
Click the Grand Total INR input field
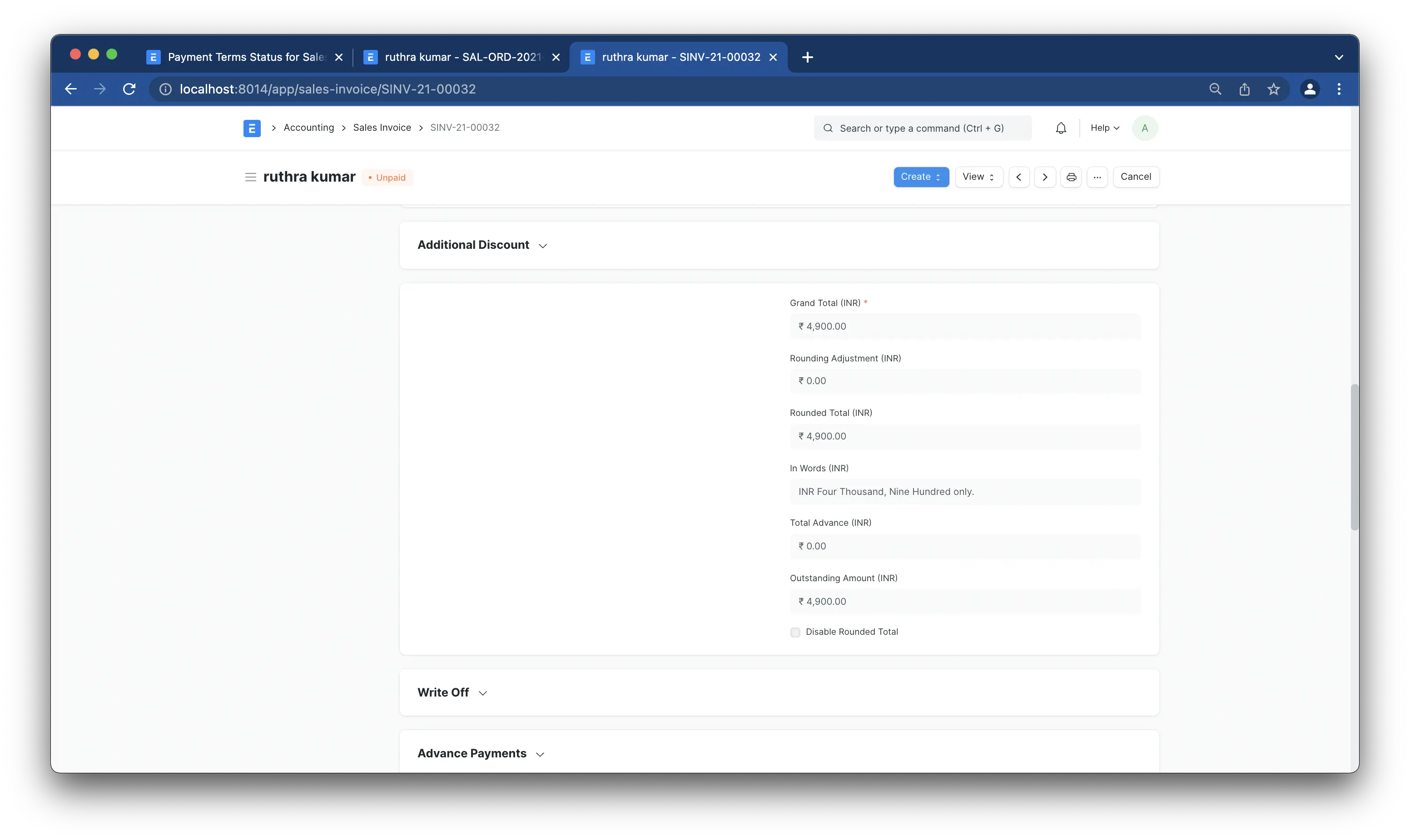coord(964,326)
